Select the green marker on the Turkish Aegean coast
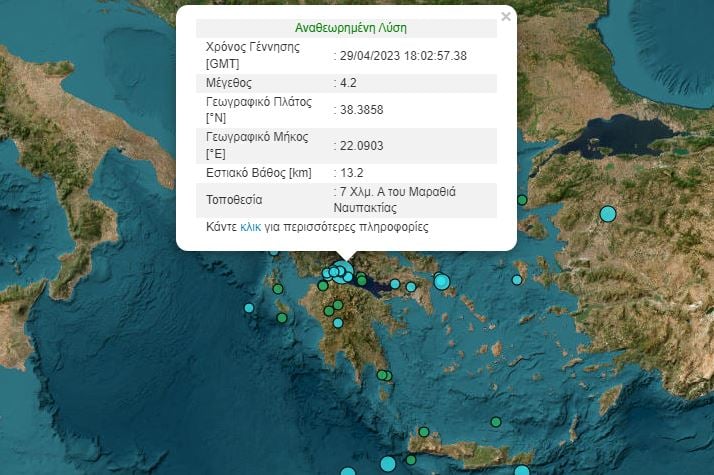 coord(522,200)
